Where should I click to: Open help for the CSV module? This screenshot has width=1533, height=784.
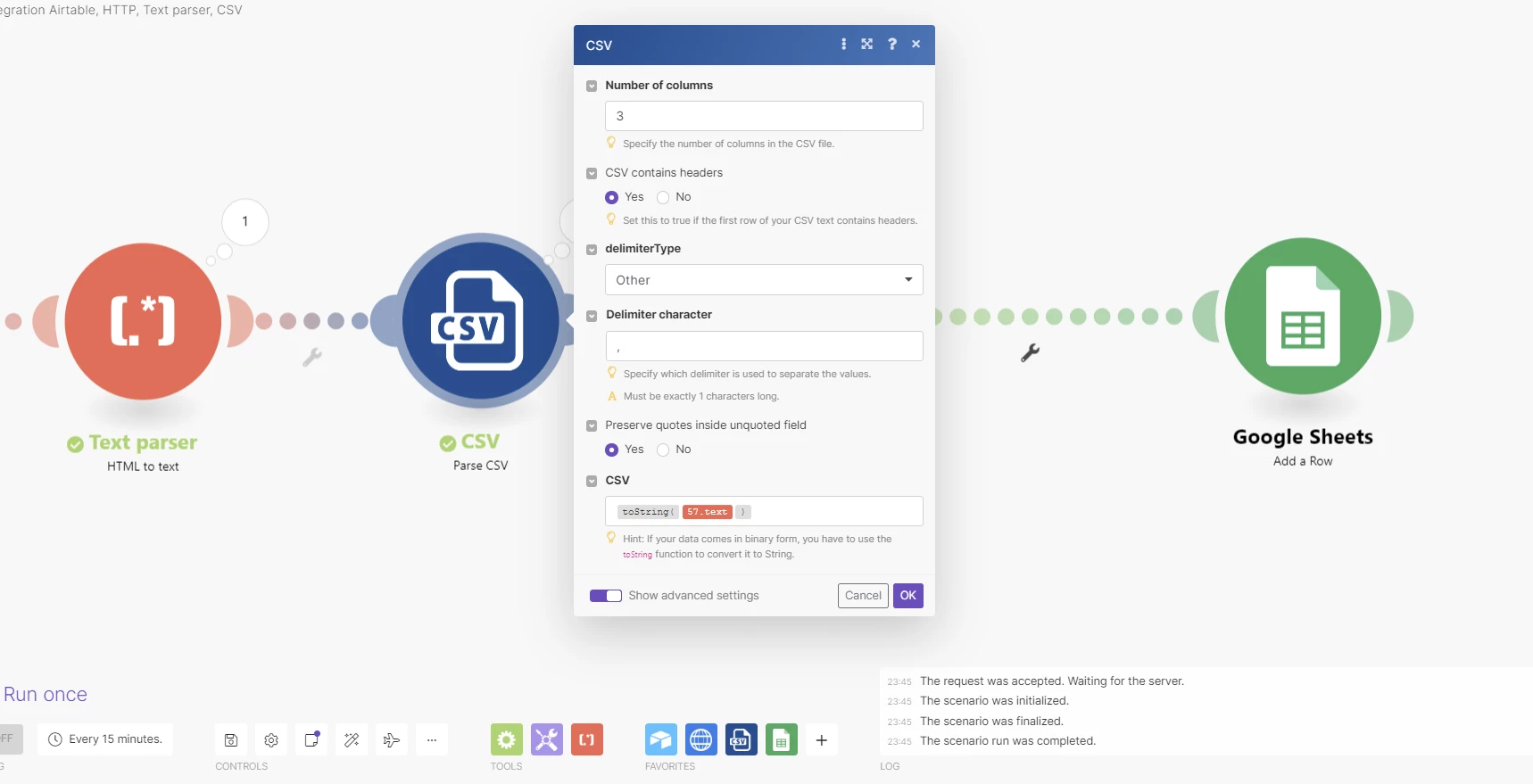pos(891,44)
